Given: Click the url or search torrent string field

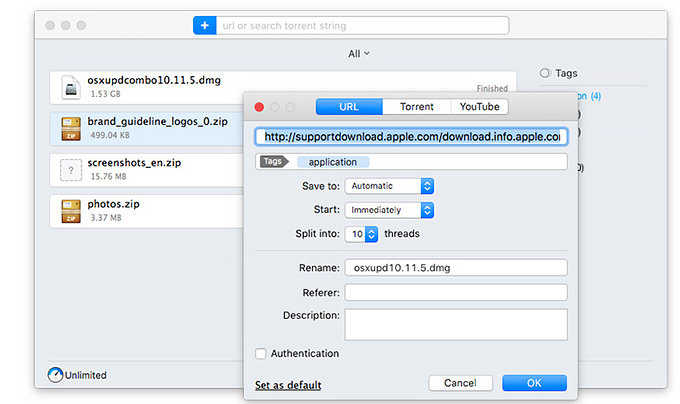Looking at the screenshot, I should (363, 26).
